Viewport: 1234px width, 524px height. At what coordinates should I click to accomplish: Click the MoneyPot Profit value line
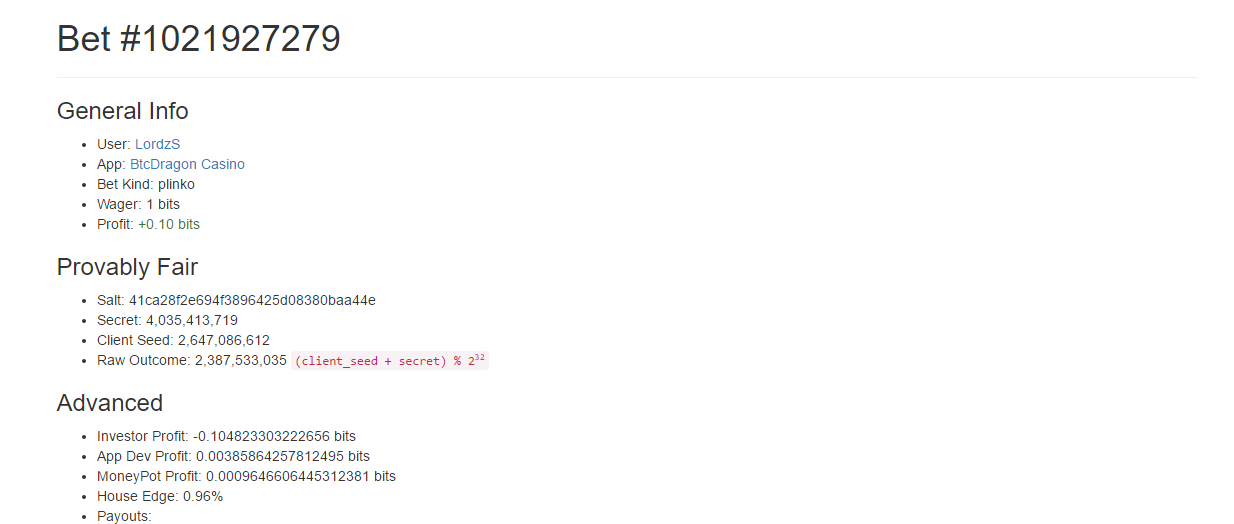point(246,476)
